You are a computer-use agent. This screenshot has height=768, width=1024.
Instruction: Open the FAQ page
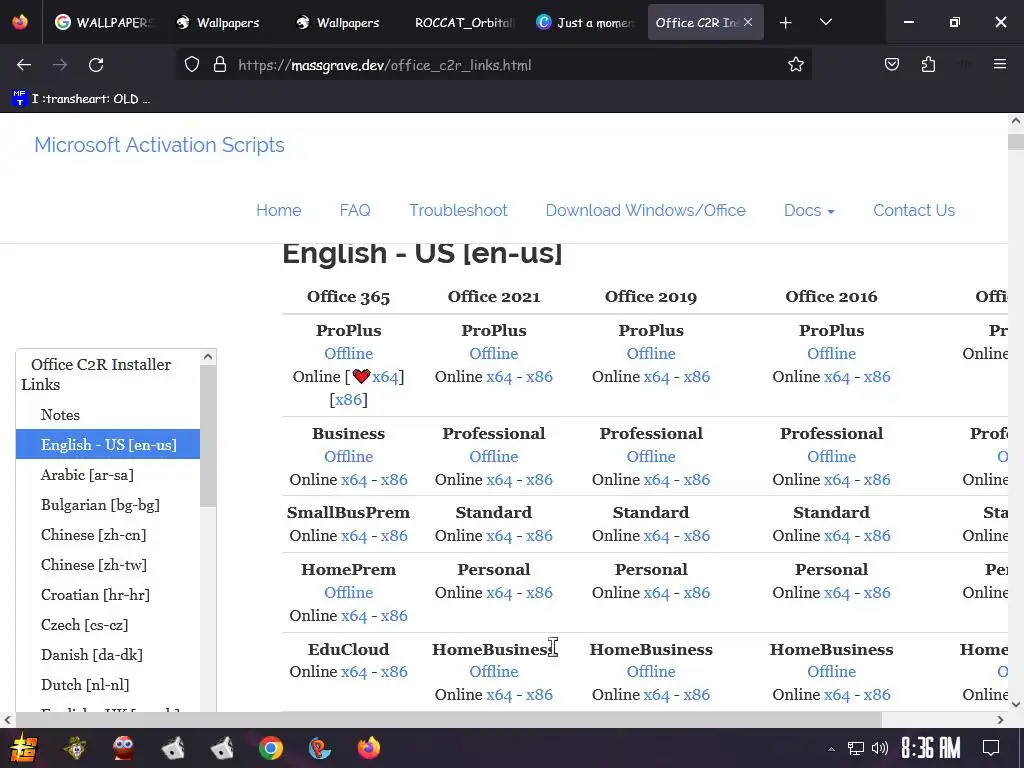click(355, 210)
